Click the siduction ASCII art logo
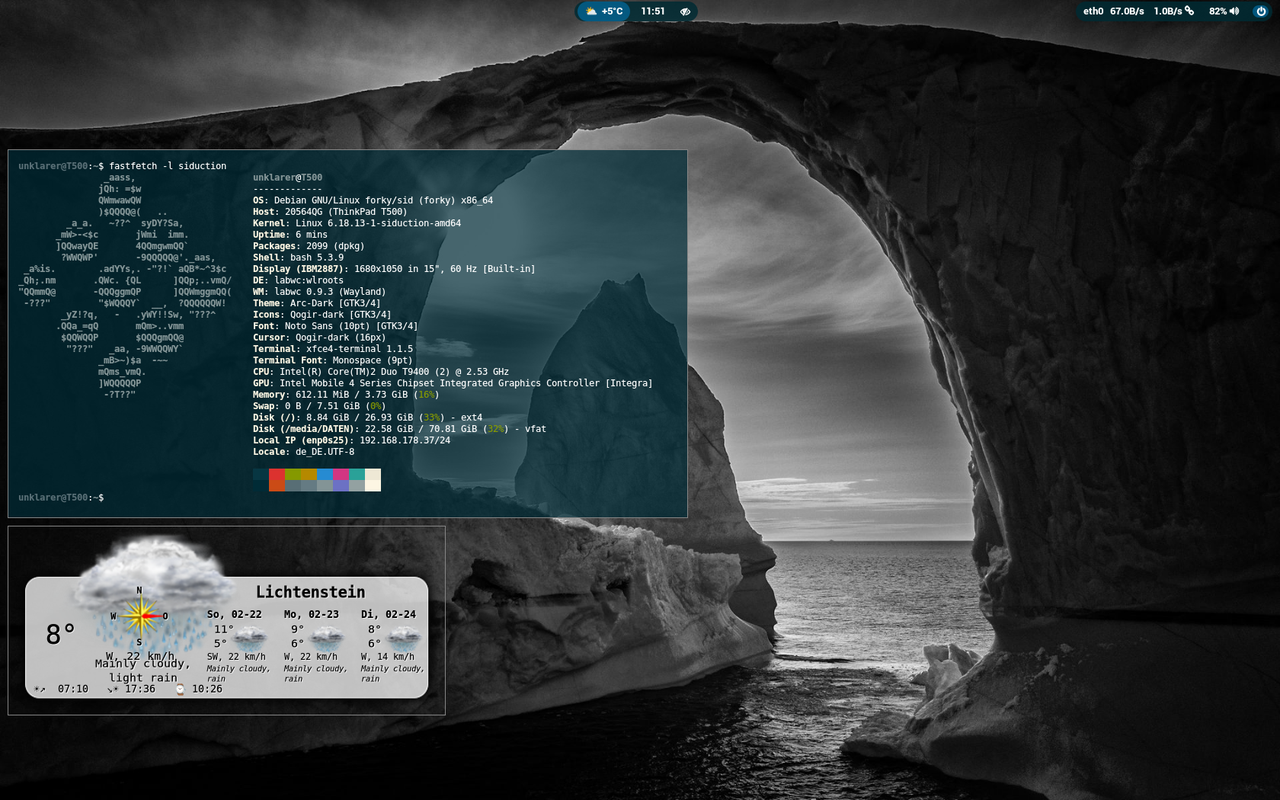Screen dimensions: 1280x800 click(x=125, y=286)
